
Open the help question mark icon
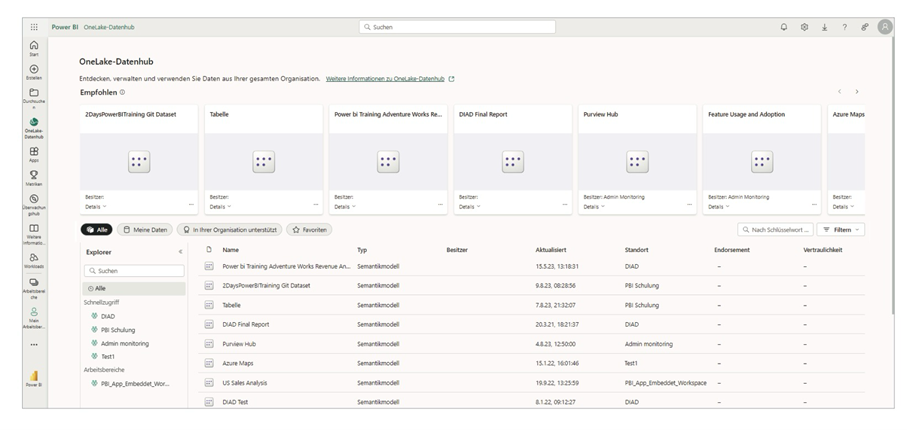pos(845,27)
